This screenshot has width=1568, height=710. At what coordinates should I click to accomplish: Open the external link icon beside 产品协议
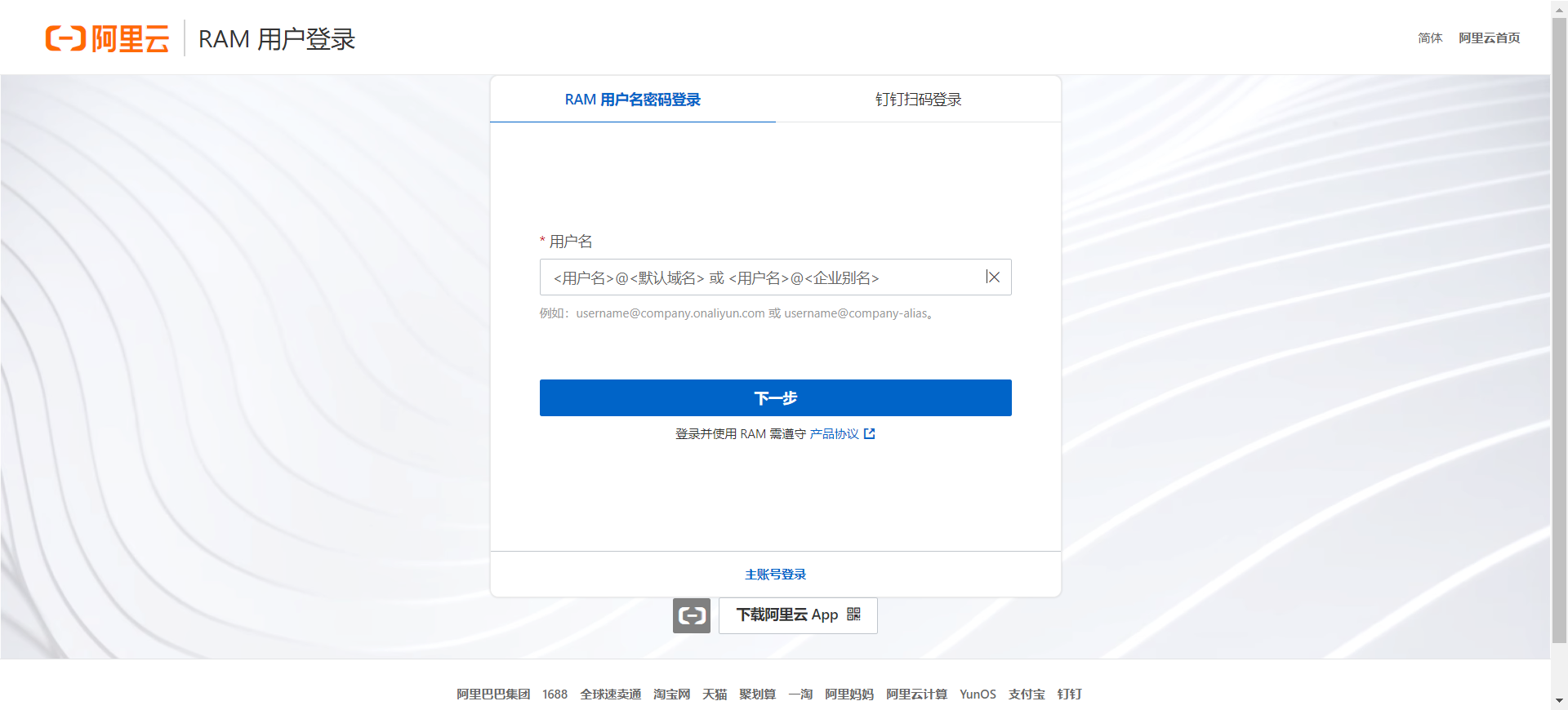coord(870,434)
